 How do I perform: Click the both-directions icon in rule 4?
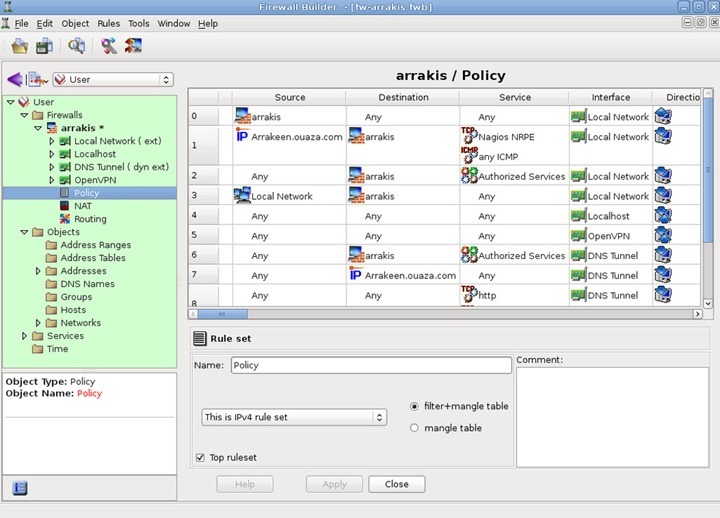coord(663,215)
